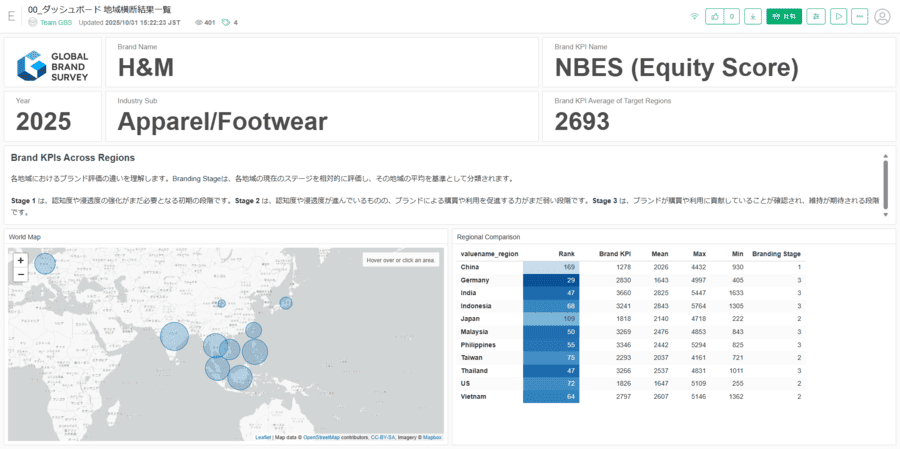This screenshot has height=449, width=900.
Task: Click the hamburger menu icon at top-left
Action: click(x=11, y=16)
